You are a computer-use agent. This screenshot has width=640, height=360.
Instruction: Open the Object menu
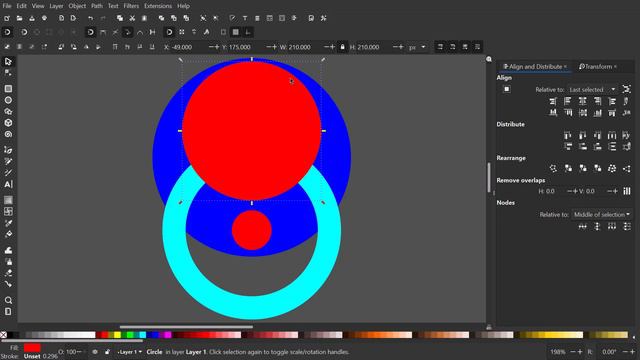(77, 6)
